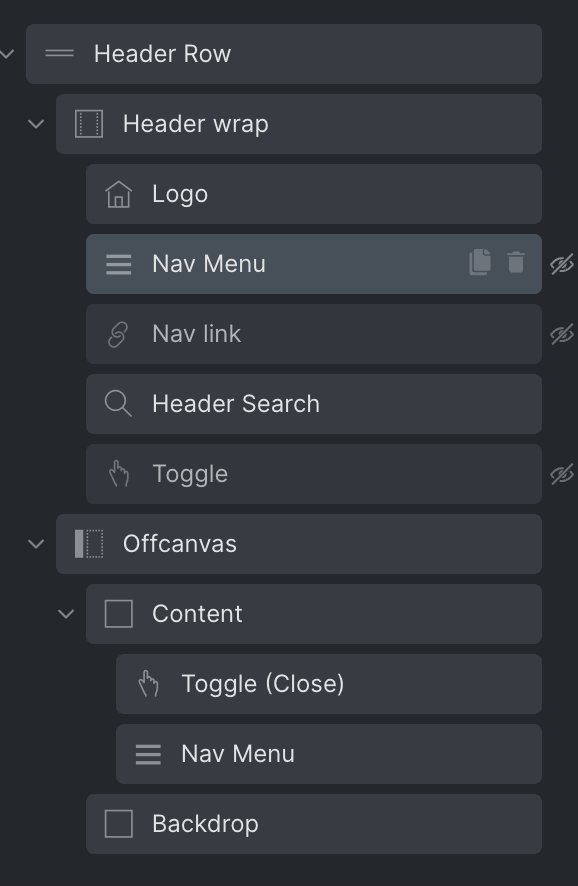Collapse the Content element chevron
The image size is (578, 886).
click(66, 614)
